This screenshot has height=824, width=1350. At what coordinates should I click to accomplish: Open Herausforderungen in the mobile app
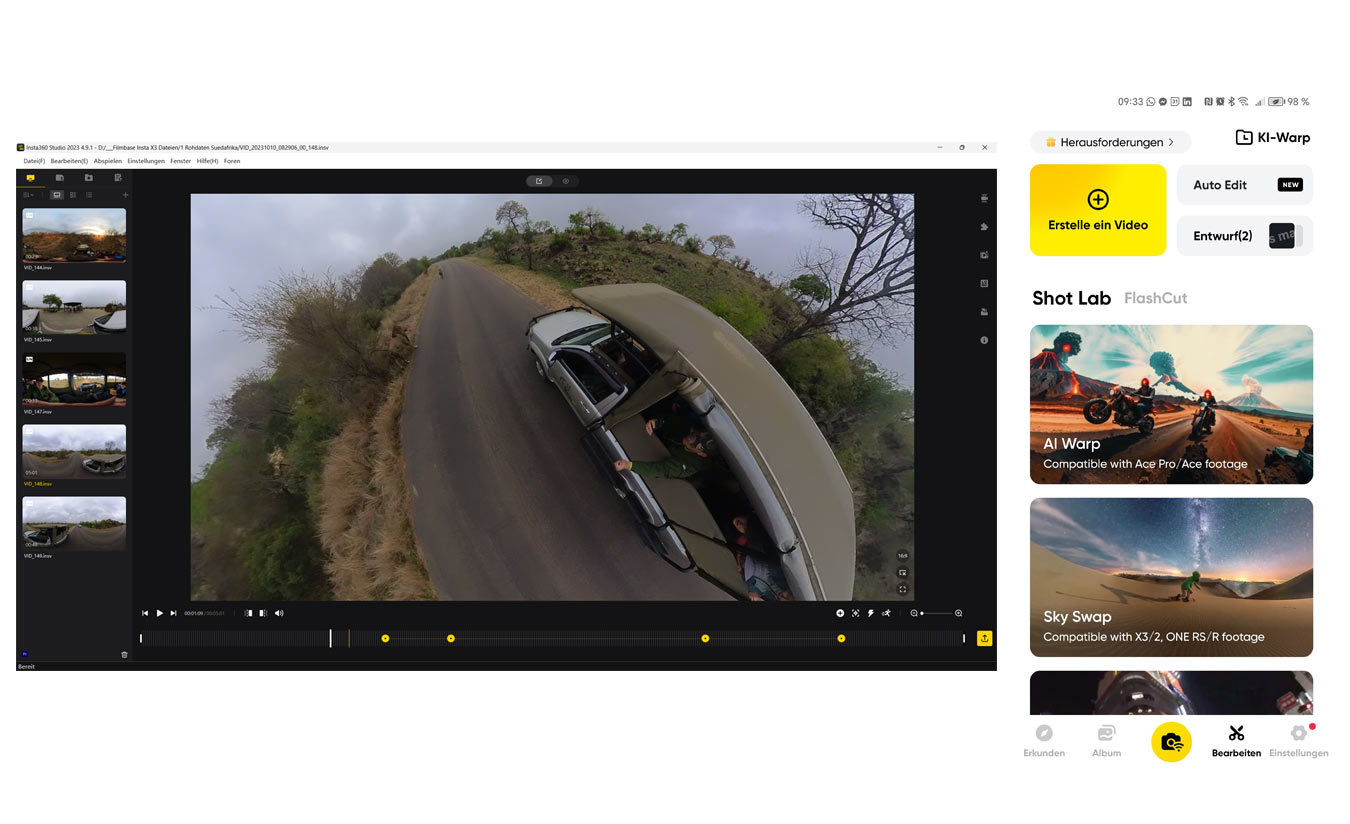click(1110, 142)
